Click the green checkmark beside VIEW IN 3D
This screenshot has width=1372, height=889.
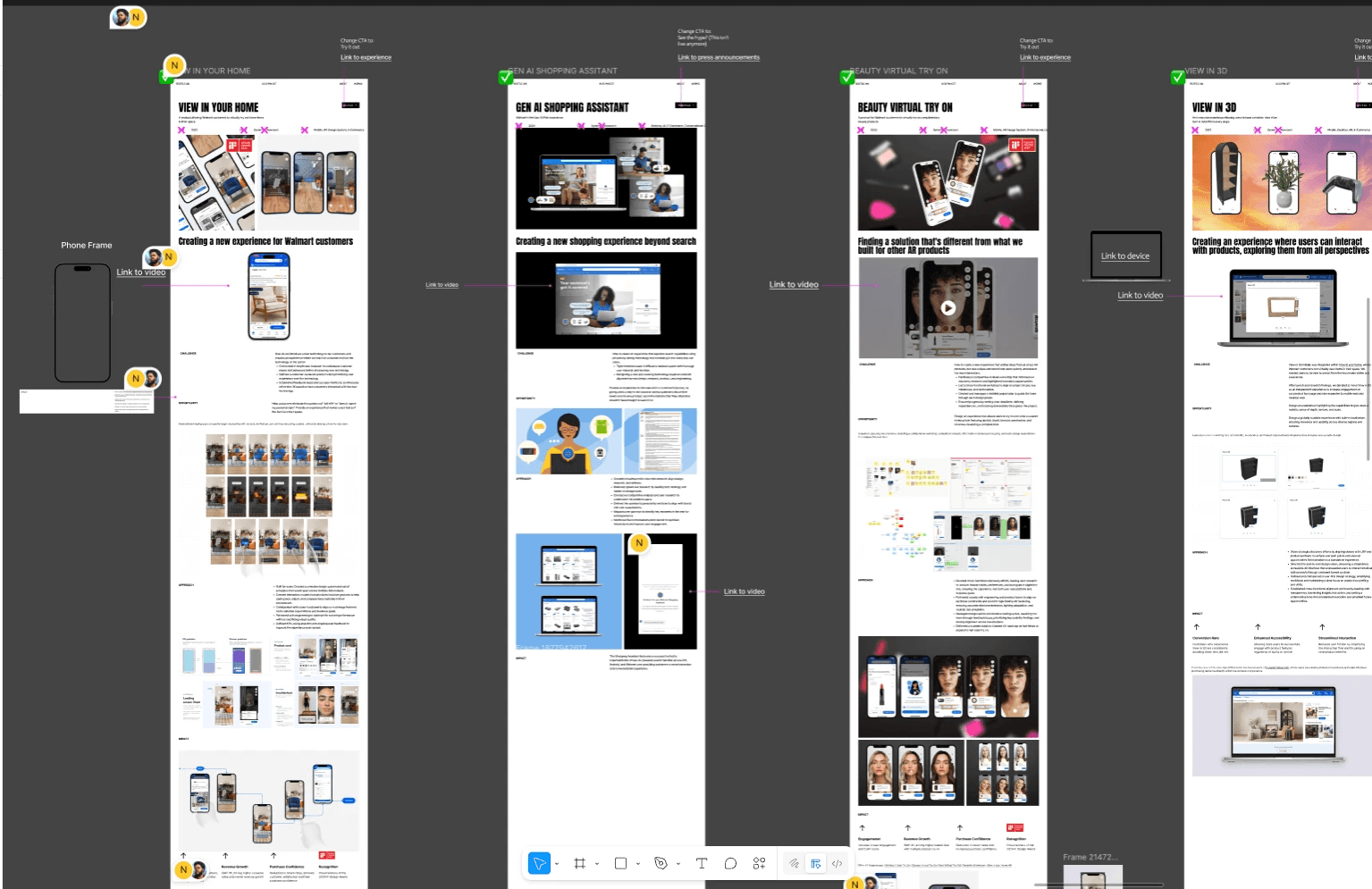[x=1178, y=78]
